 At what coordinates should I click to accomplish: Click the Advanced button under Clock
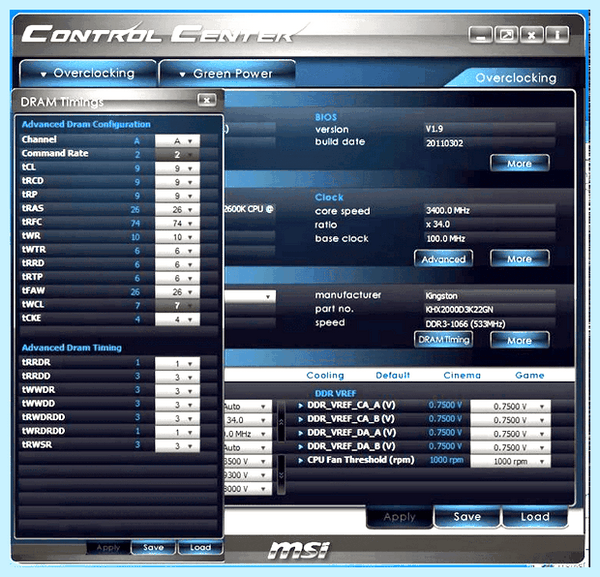point(443,259)
